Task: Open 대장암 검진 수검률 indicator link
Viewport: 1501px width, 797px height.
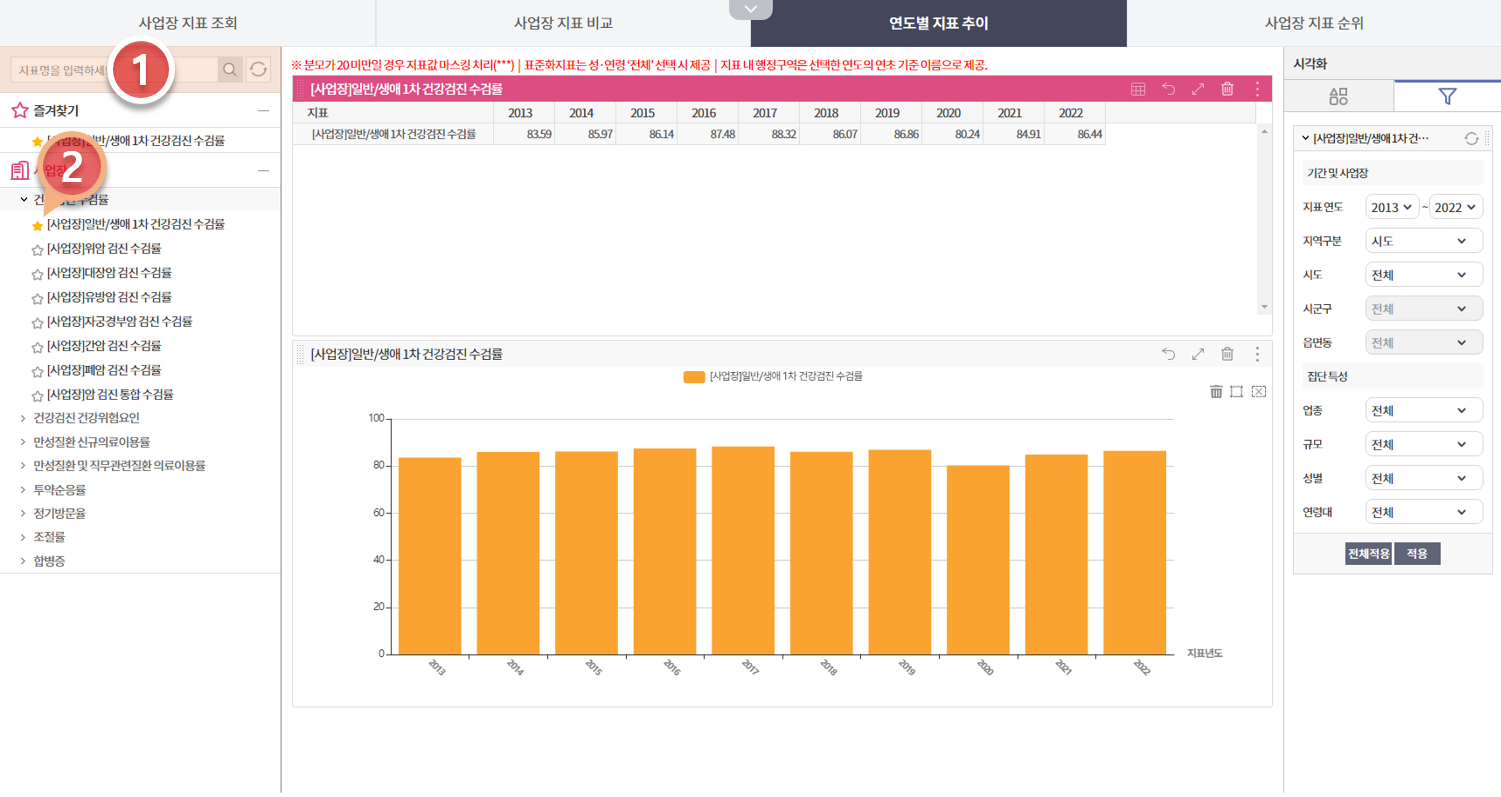Action: pos(109,273)
